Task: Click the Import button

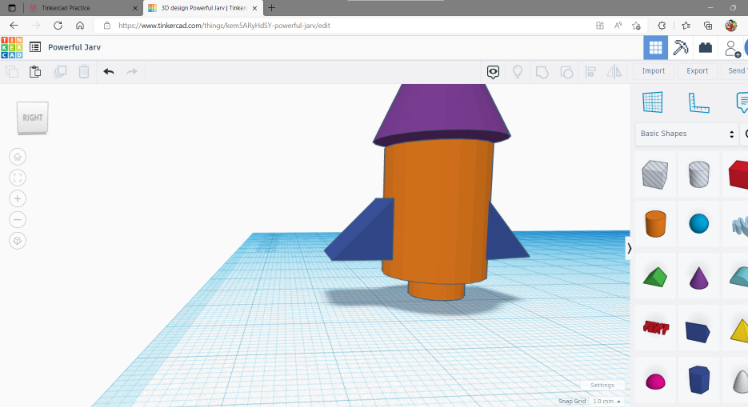Action: pos(653,71)
